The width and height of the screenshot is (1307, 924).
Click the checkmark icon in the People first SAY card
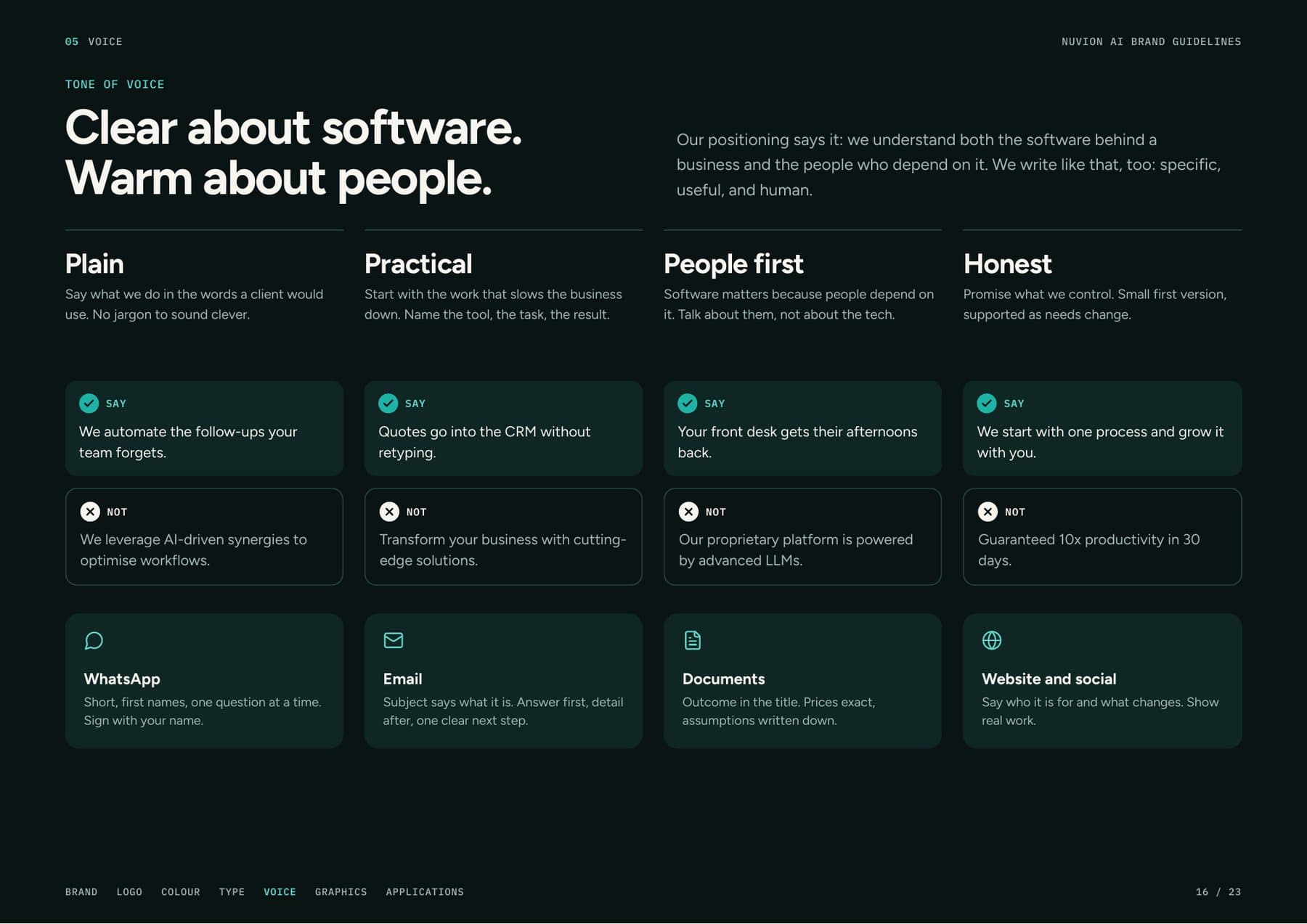pos(688,403)
